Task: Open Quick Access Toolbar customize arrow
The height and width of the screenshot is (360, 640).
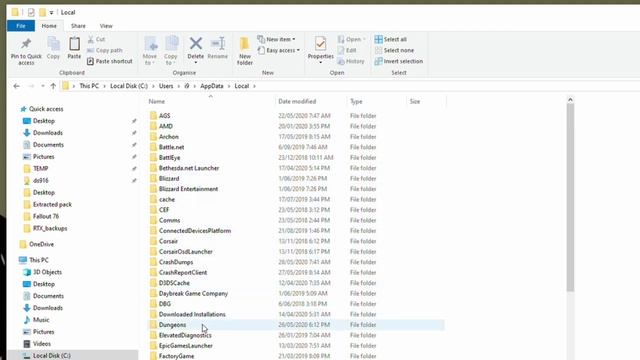Action: (x=51, y=13)
